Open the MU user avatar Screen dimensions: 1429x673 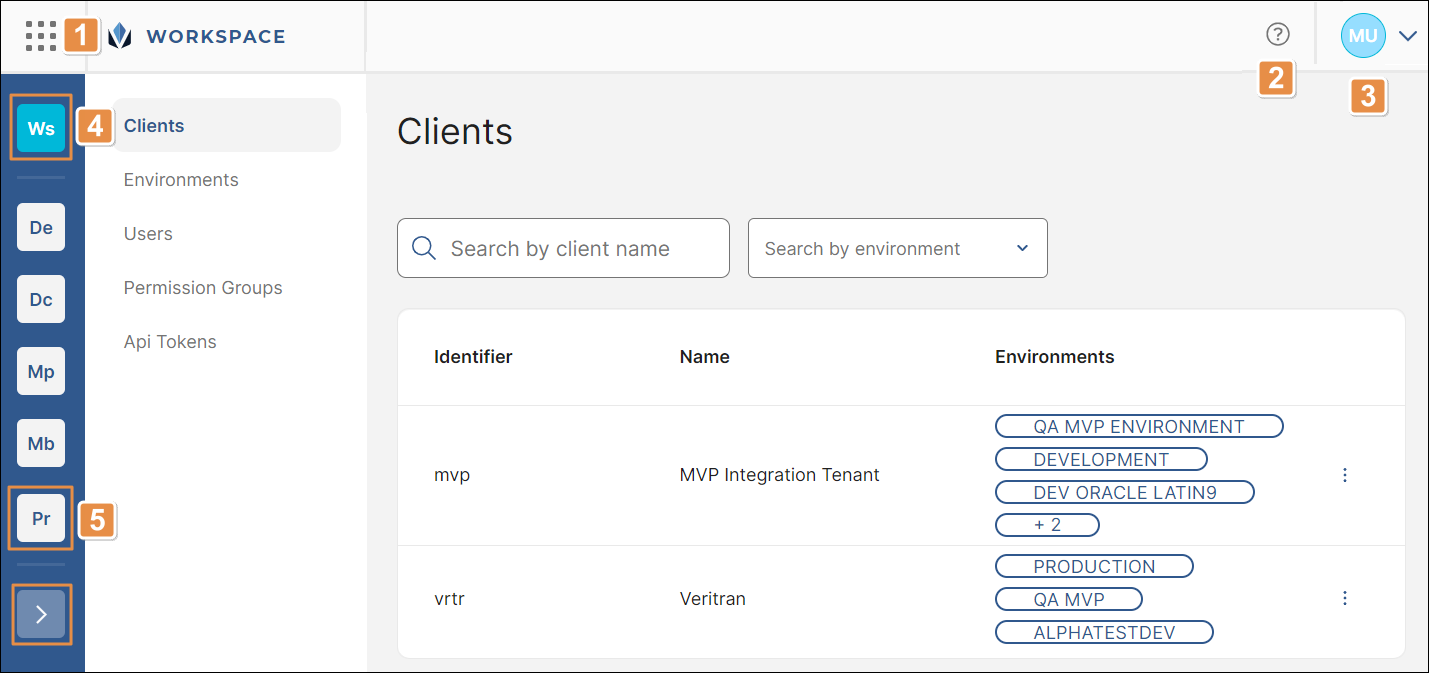[1363, 36]
